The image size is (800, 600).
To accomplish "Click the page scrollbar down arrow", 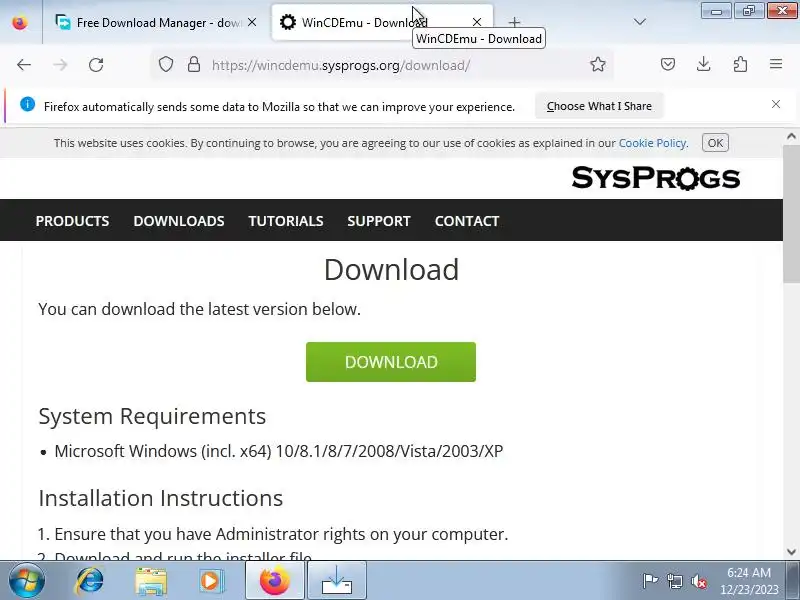I will click(791, 552).
